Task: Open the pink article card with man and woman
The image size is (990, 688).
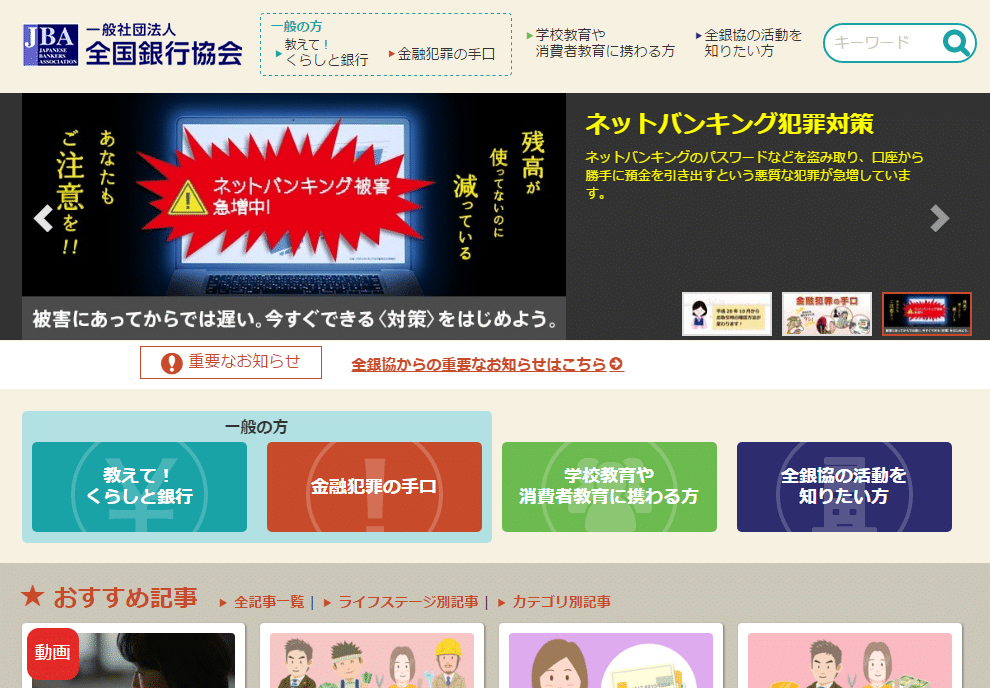Action: coord(850,656)
